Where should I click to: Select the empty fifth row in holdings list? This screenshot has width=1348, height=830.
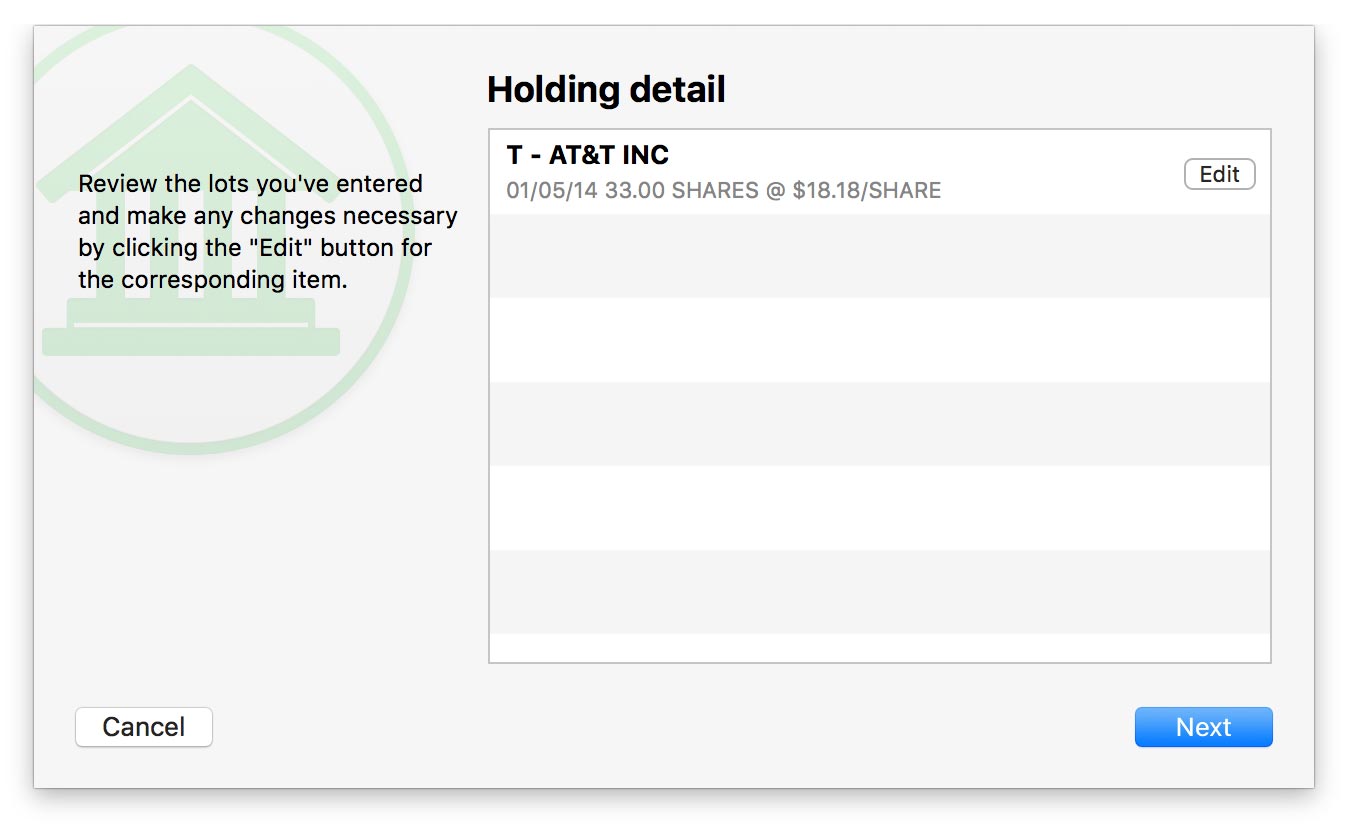(879, 508)
